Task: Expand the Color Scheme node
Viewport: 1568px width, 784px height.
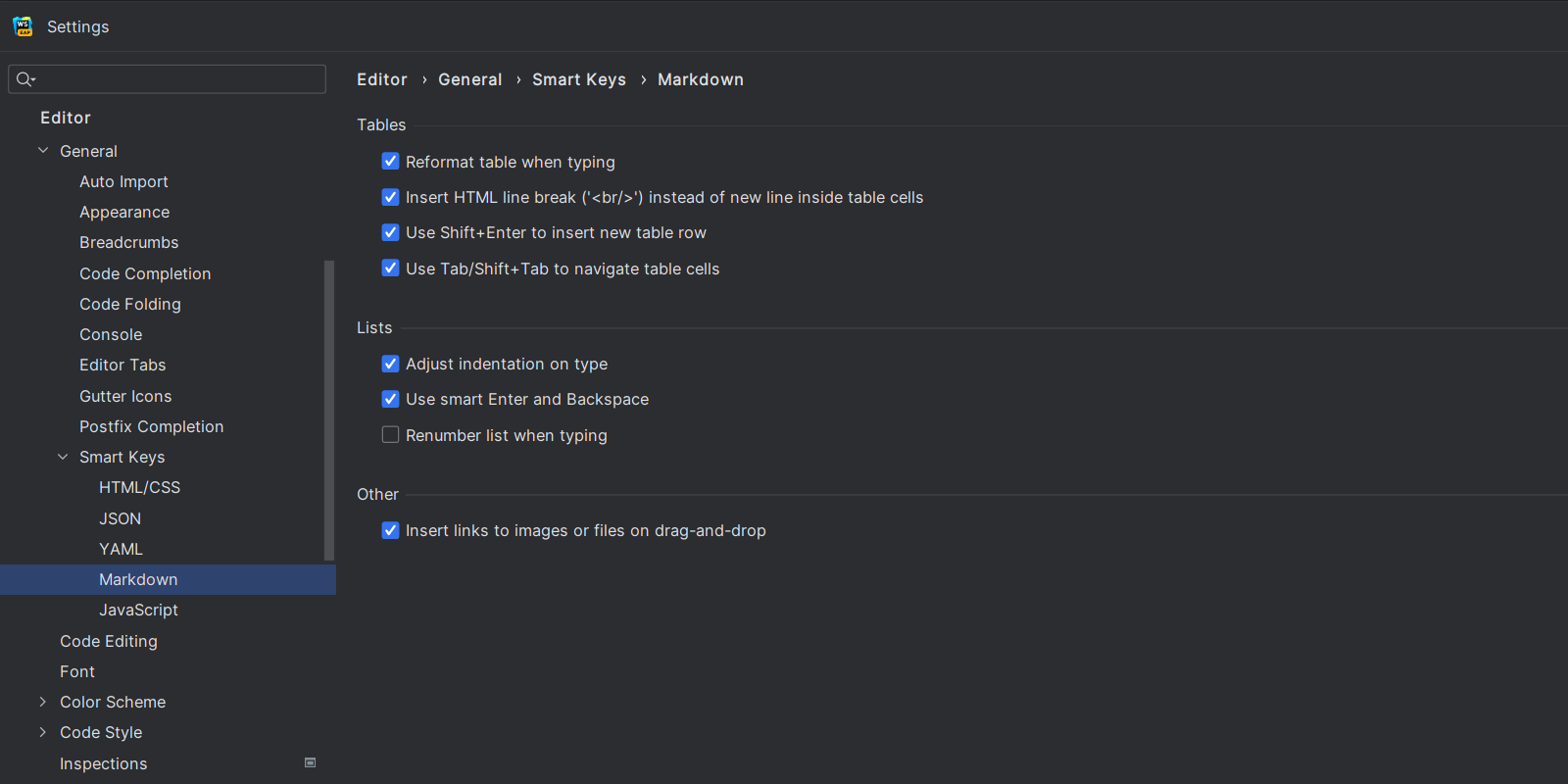Action: pyautogui.click(x=43, y=702)
